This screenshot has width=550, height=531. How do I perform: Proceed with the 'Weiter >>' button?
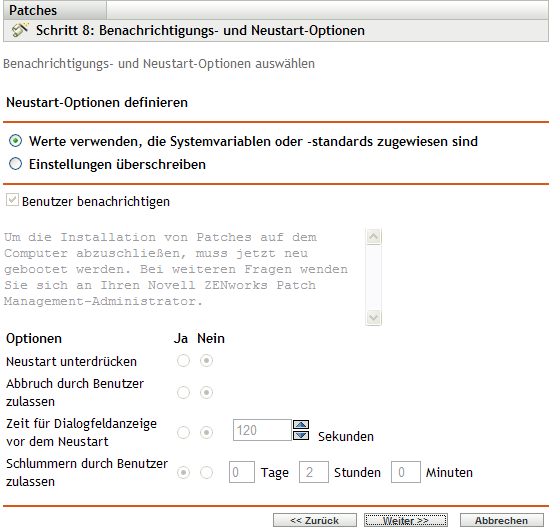click(x=406, y=520)
